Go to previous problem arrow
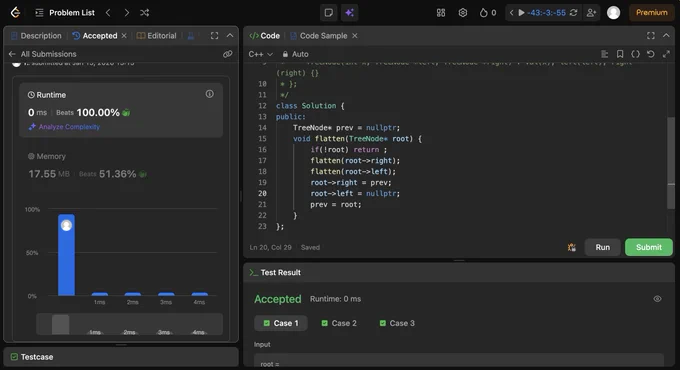Image resolution: width=680 pixels, height=370 pixels. pos(108,13)
